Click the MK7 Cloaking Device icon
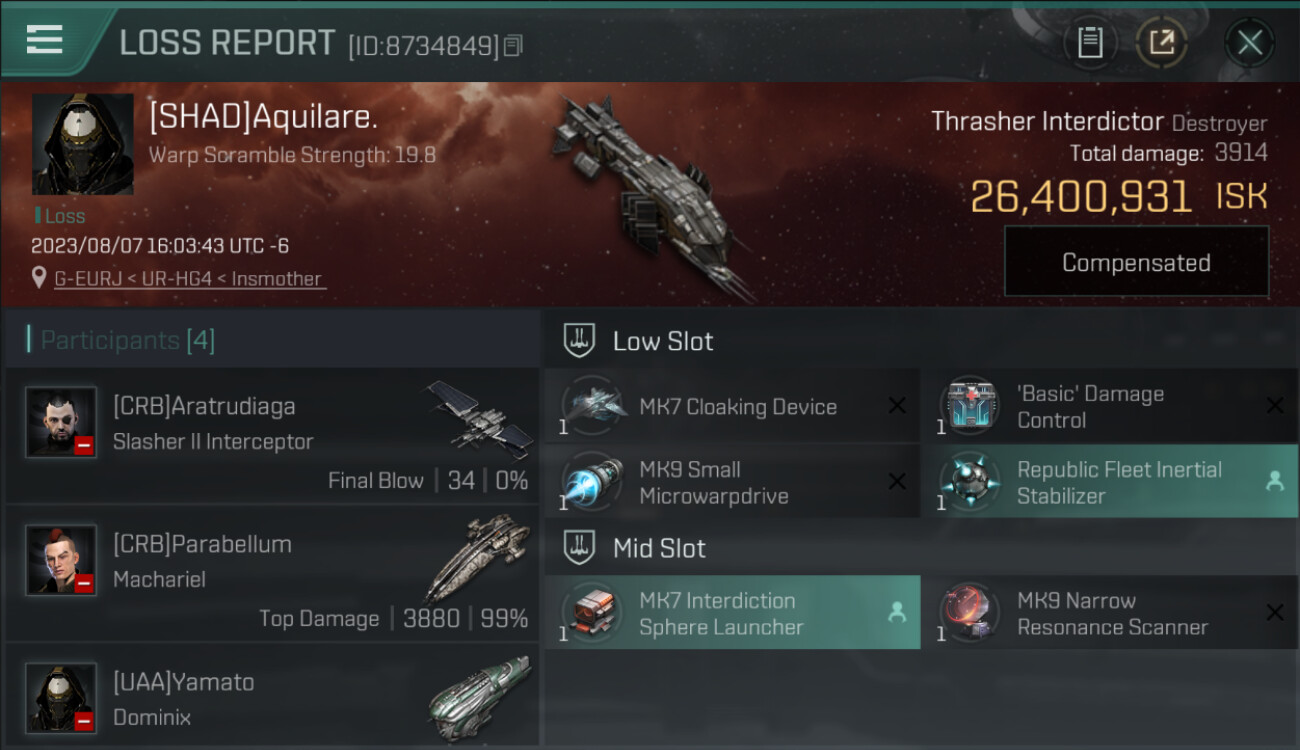 pyautogui.click(x=593, y=406)
